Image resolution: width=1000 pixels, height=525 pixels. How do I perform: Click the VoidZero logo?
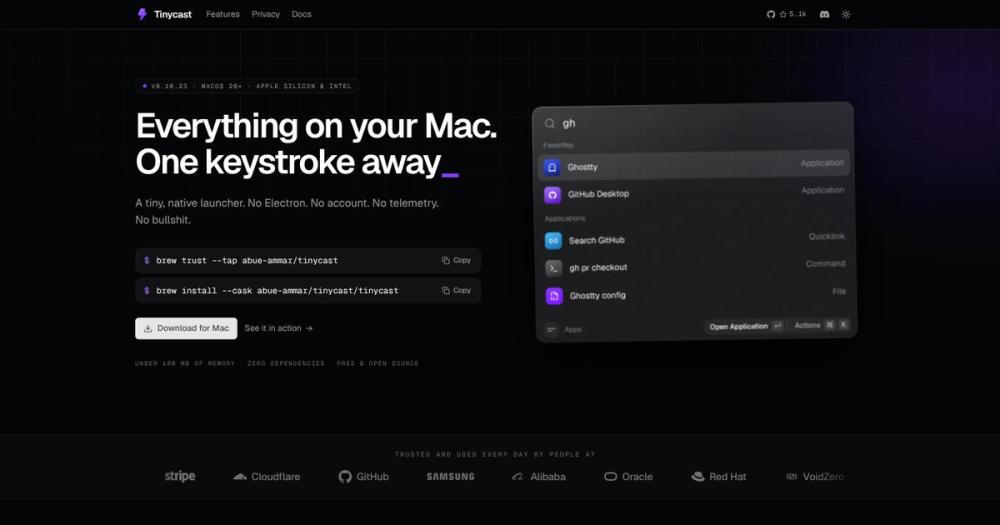coord(814,477)
